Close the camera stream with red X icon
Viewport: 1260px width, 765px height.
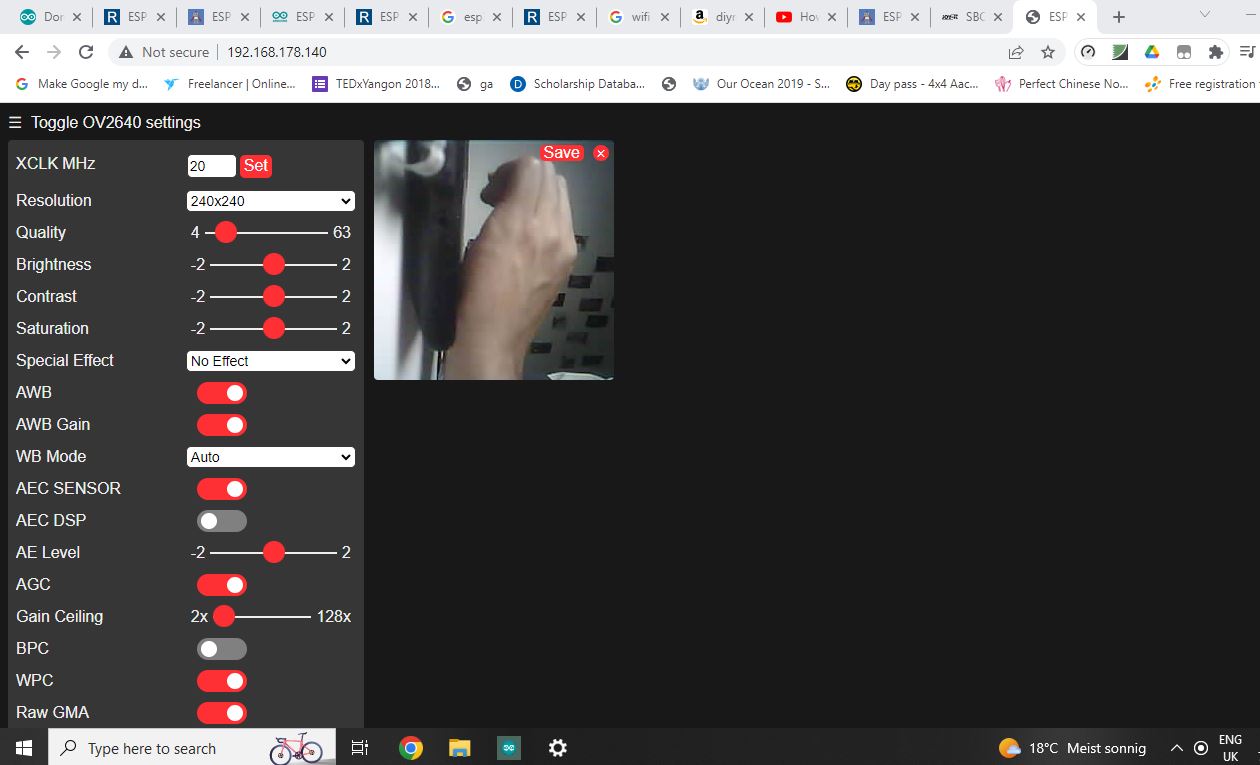tap(600, 153)
